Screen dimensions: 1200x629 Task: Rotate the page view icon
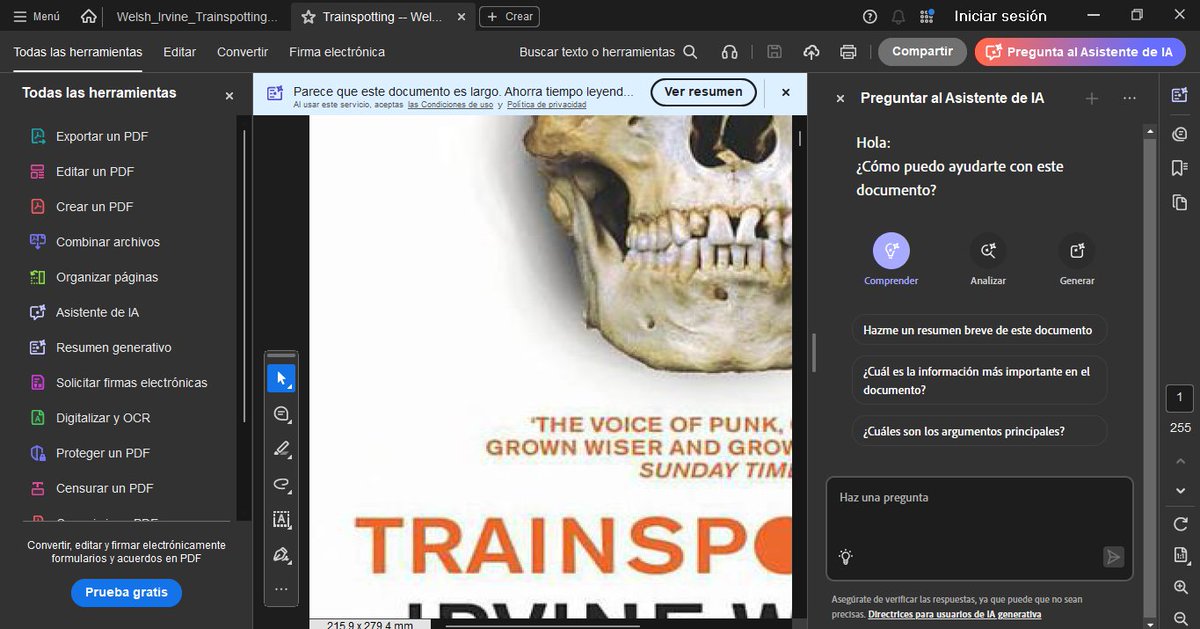pyautogui.click(x=1181, y=524)
